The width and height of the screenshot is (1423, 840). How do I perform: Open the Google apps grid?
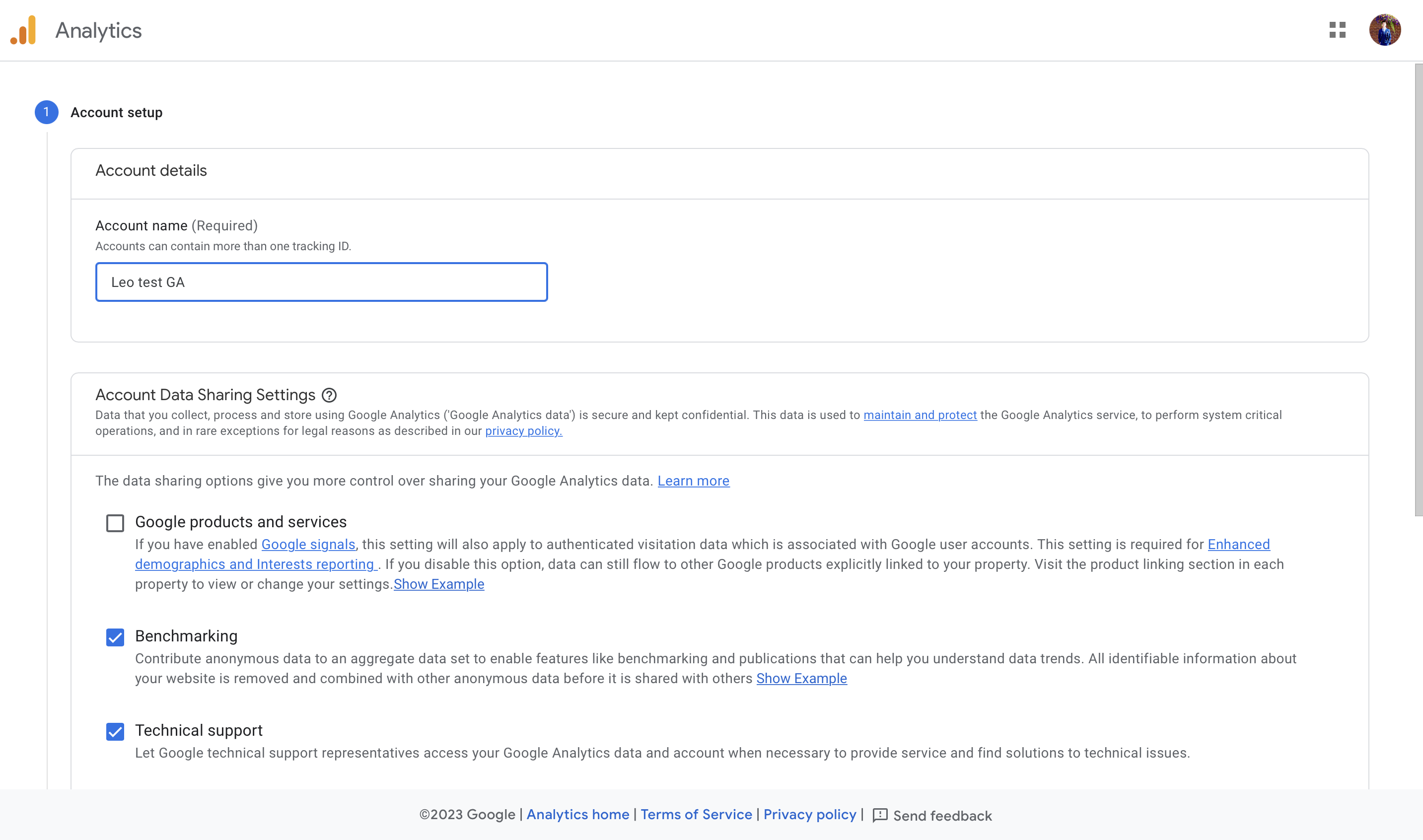click(x=1337, y=30)
